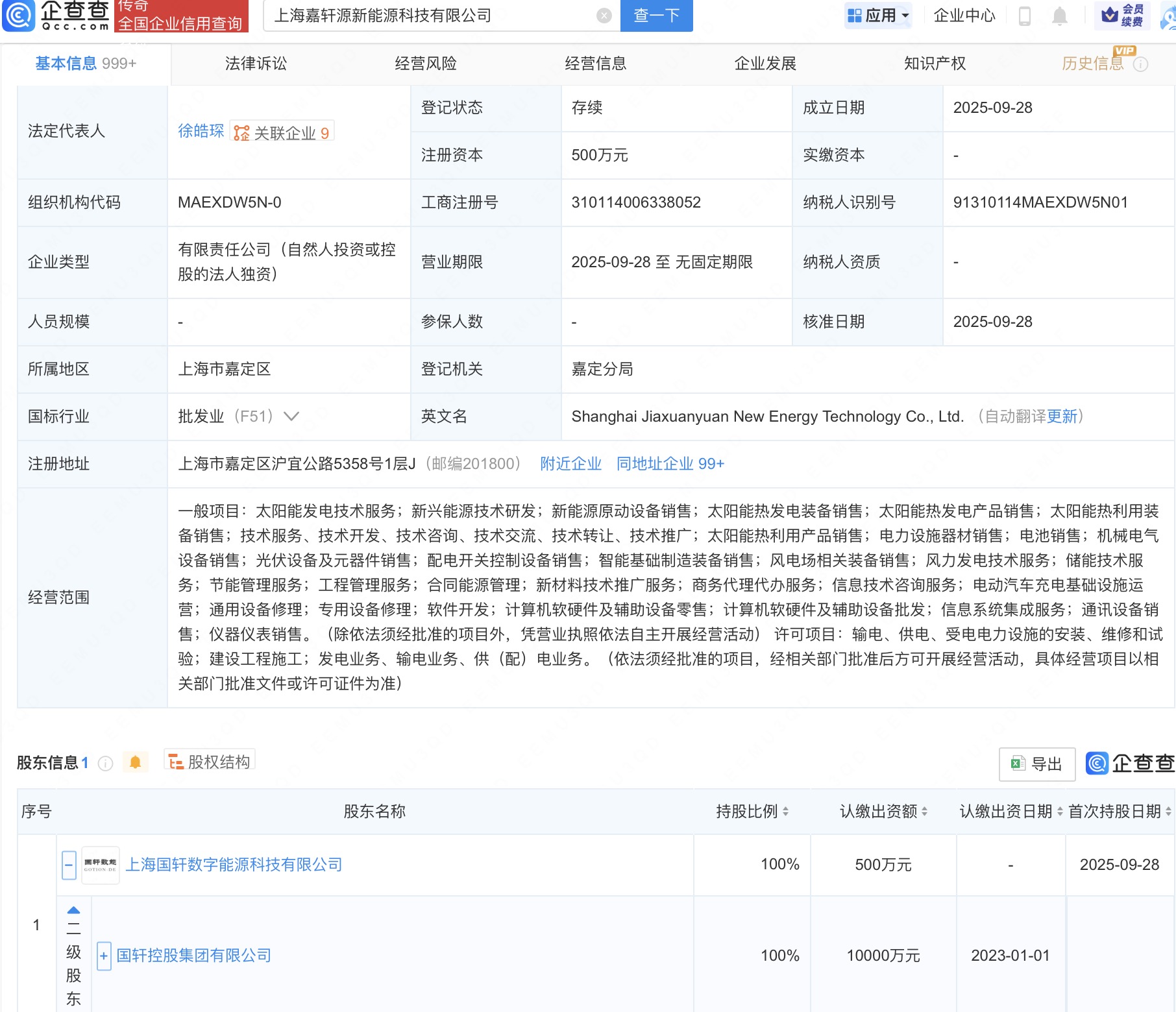Click the shareholder info alert bell
The image size is (1176, 1012).
pos(135,762)
